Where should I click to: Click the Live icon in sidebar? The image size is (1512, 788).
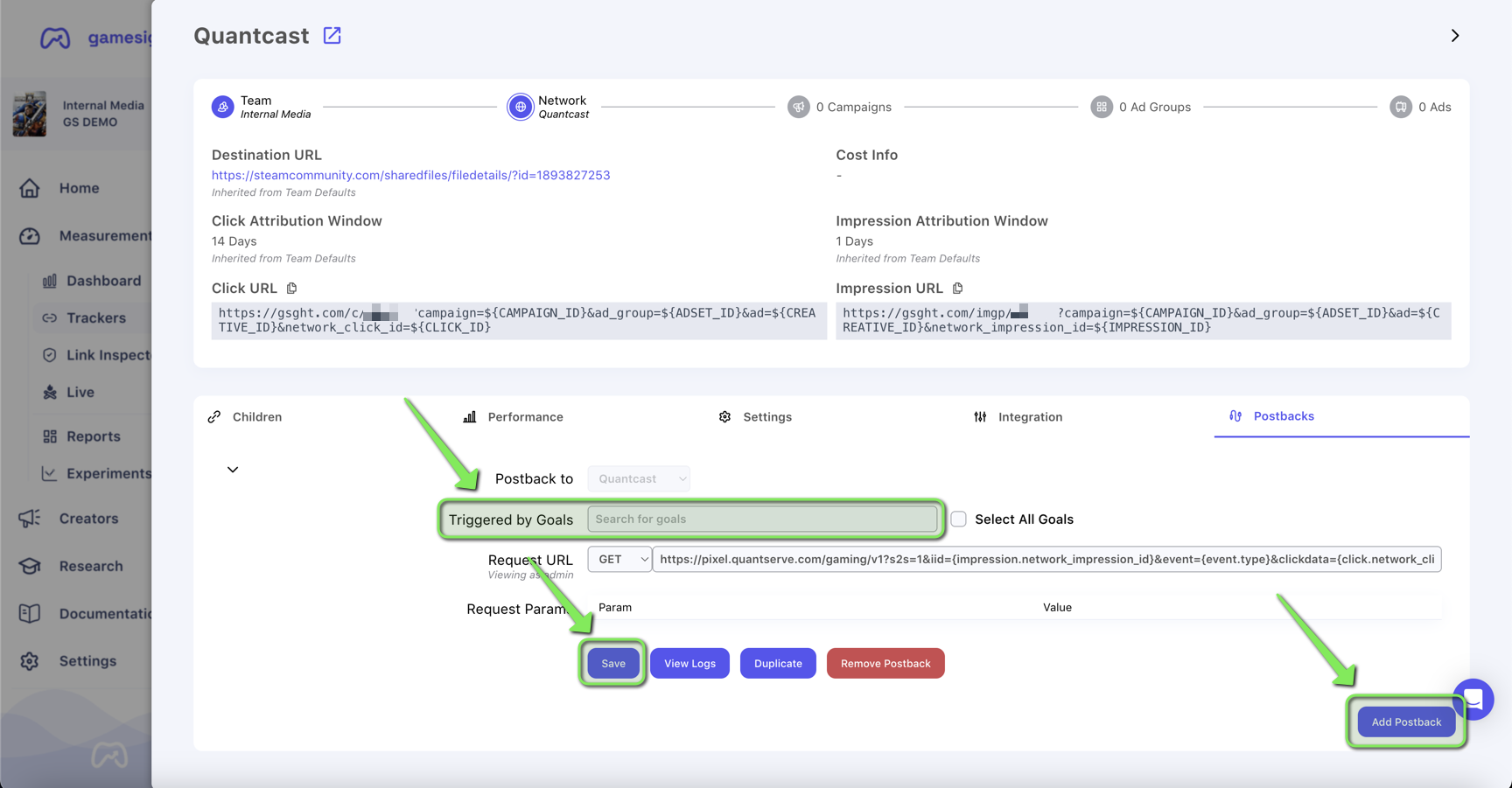(50, 393)
